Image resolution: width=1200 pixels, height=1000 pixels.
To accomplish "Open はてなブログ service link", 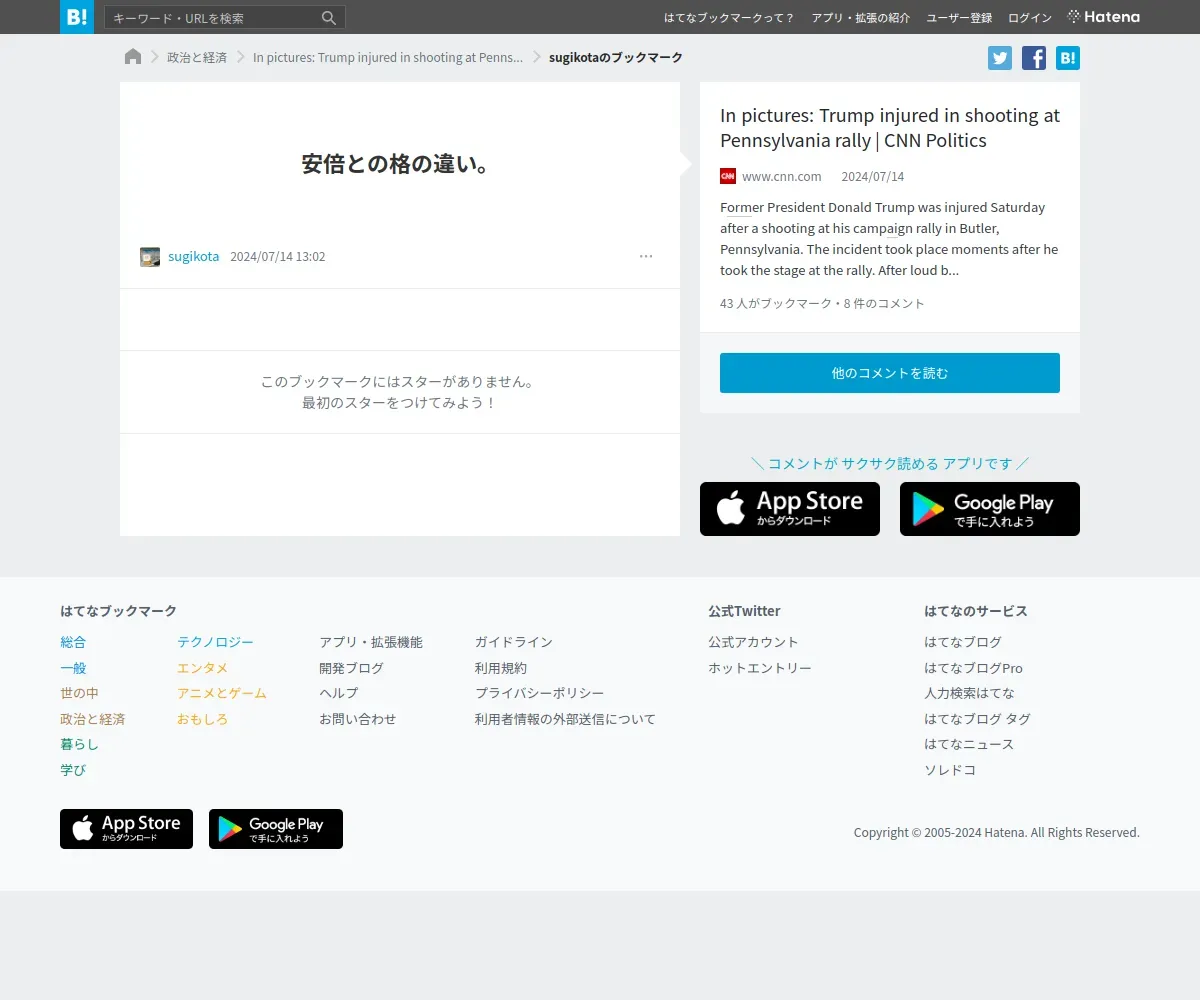I will pyautogui.click(x=963, y=642).
